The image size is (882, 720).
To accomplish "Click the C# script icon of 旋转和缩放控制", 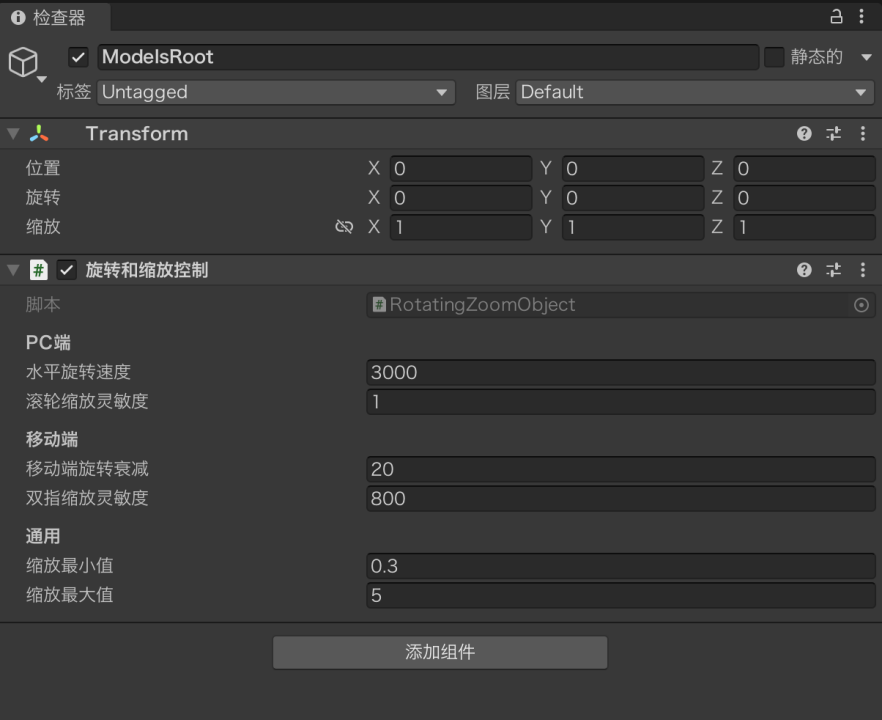I will (38, 270).
